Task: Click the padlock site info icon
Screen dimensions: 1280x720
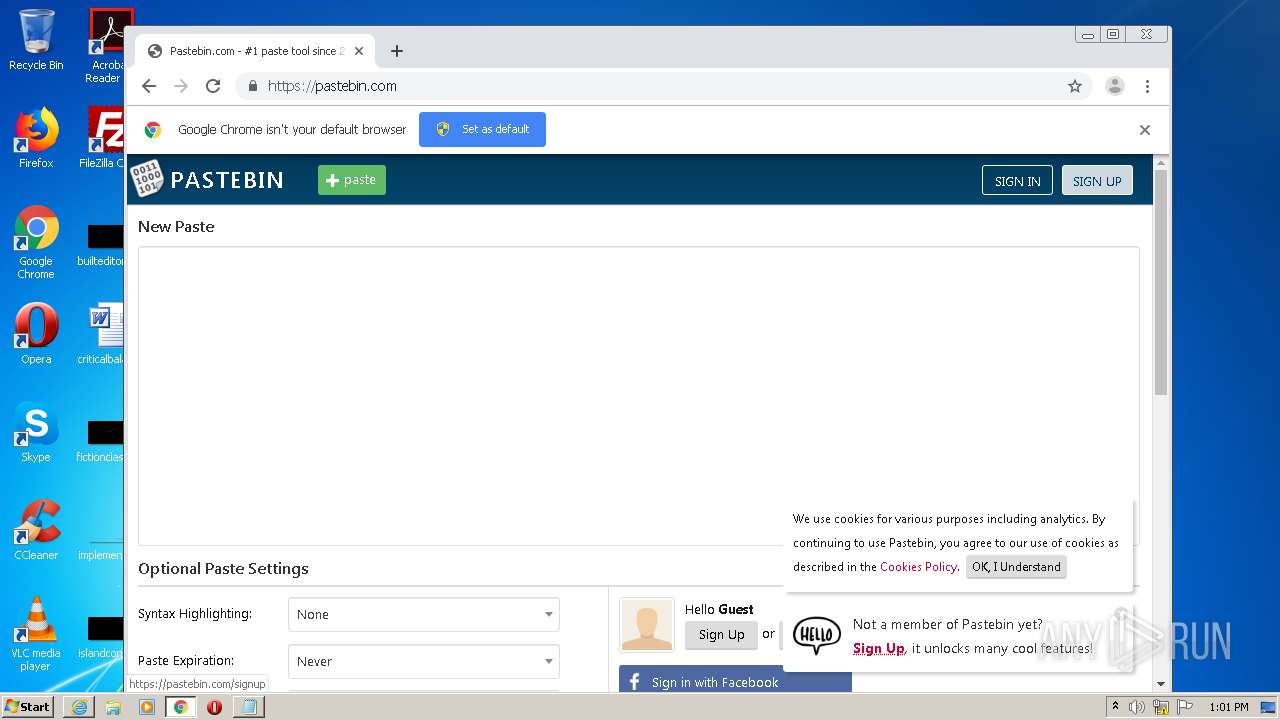Action: point(253,86)
